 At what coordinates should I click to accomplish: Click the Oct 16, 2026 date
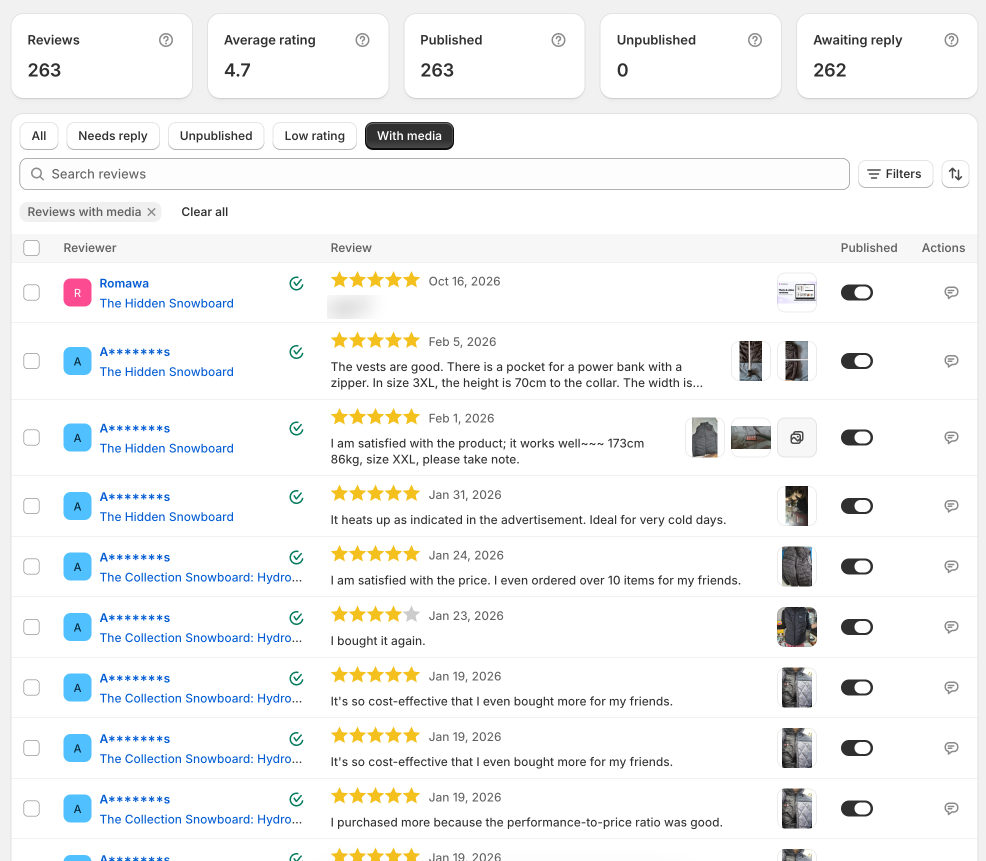click(x=464, y=282)
